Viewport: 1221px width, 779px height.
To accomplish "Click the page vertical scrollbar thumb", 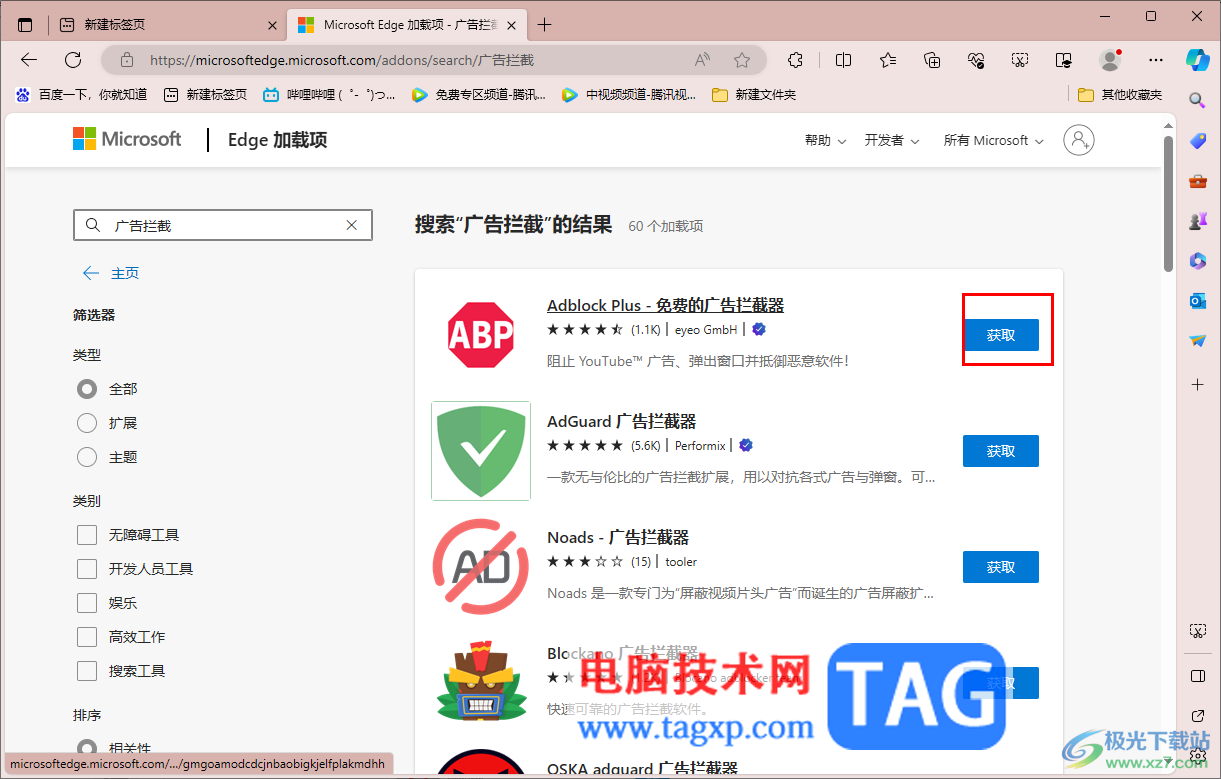I will point(1168,203).
